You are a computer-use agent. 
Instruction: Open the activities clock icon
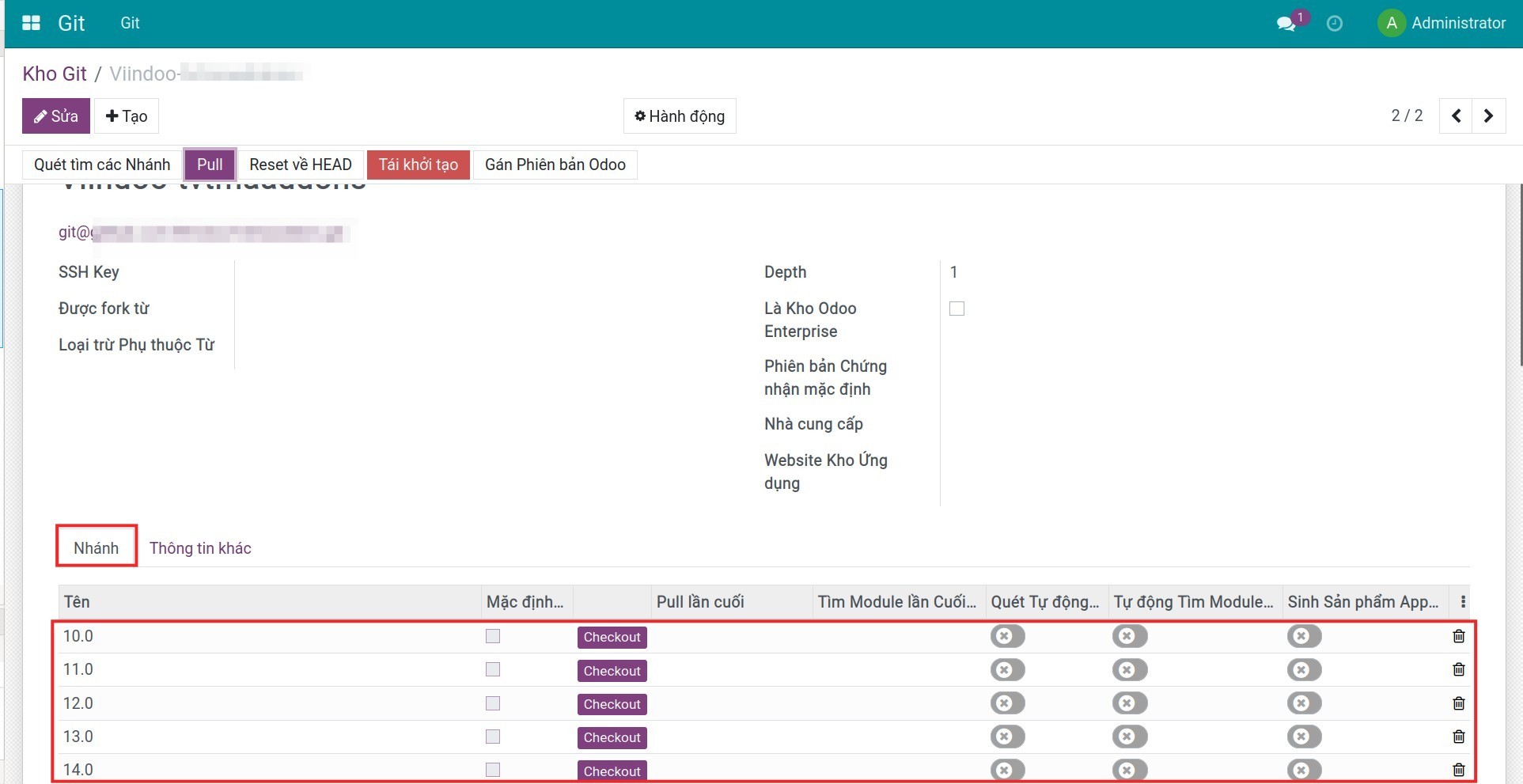1334,24
